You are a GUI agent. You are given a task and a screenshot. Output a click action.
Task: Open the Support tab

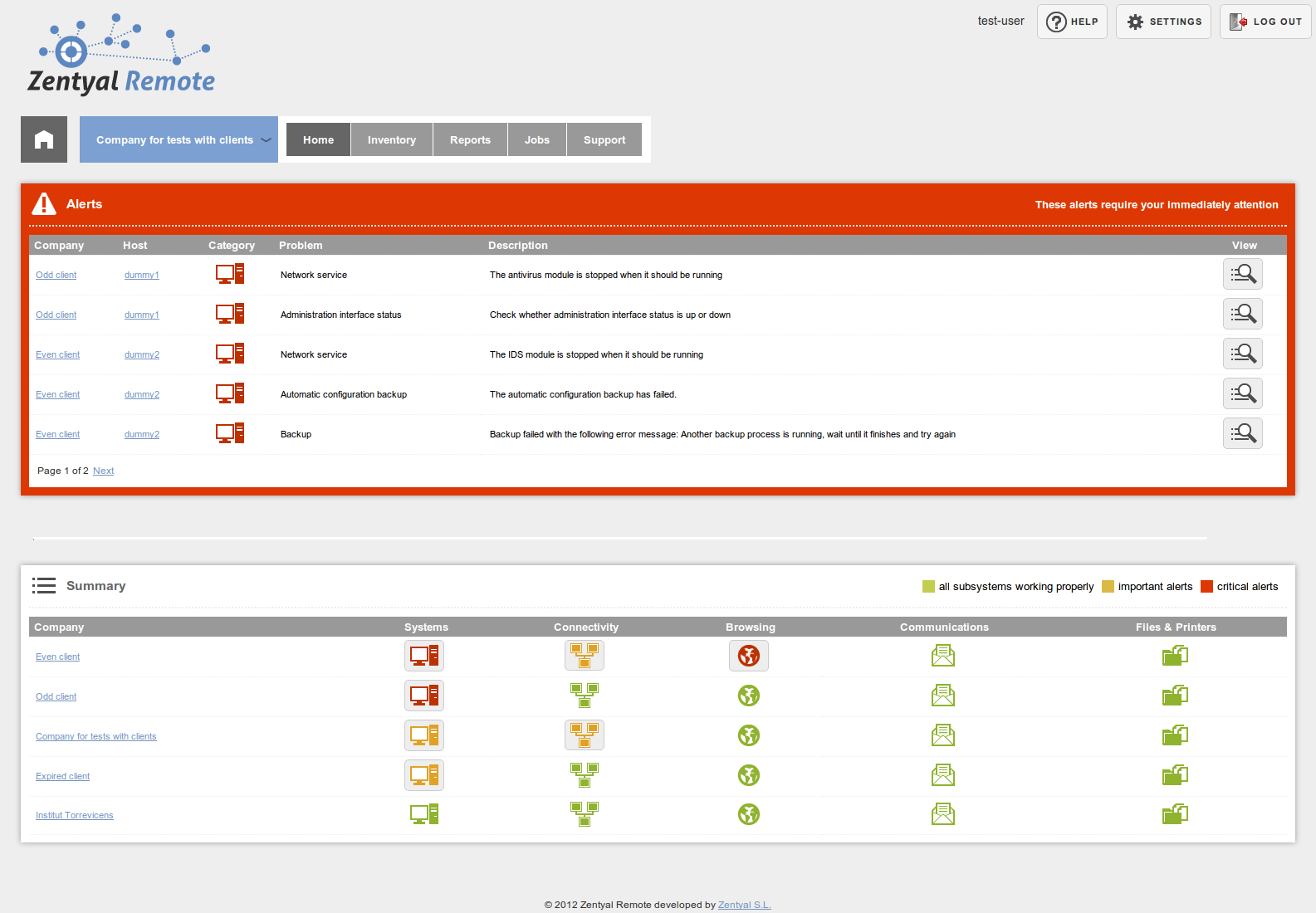pos(604,139)
